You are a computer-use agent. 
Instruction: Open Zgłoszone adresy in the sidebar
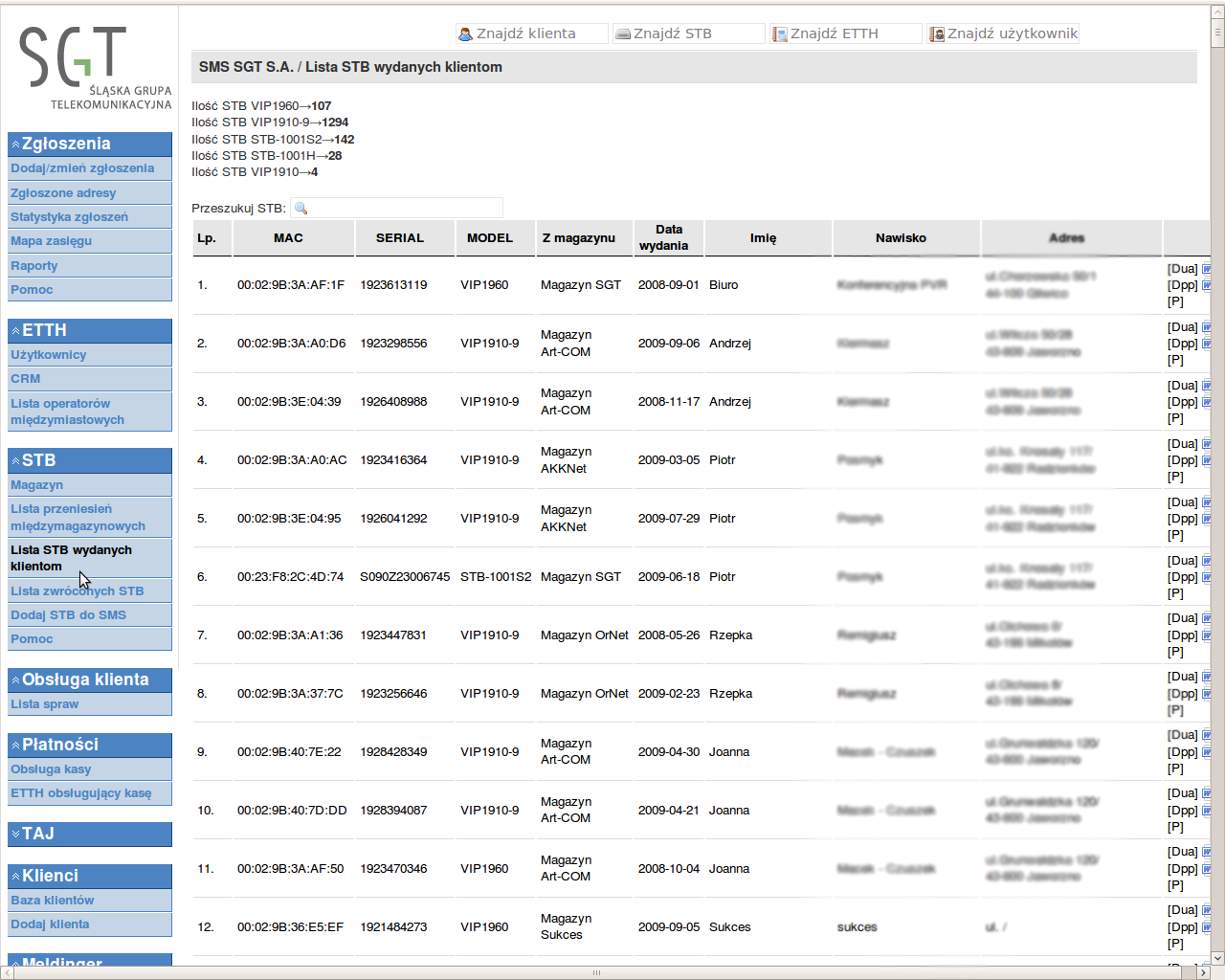(x=90, y=193)
